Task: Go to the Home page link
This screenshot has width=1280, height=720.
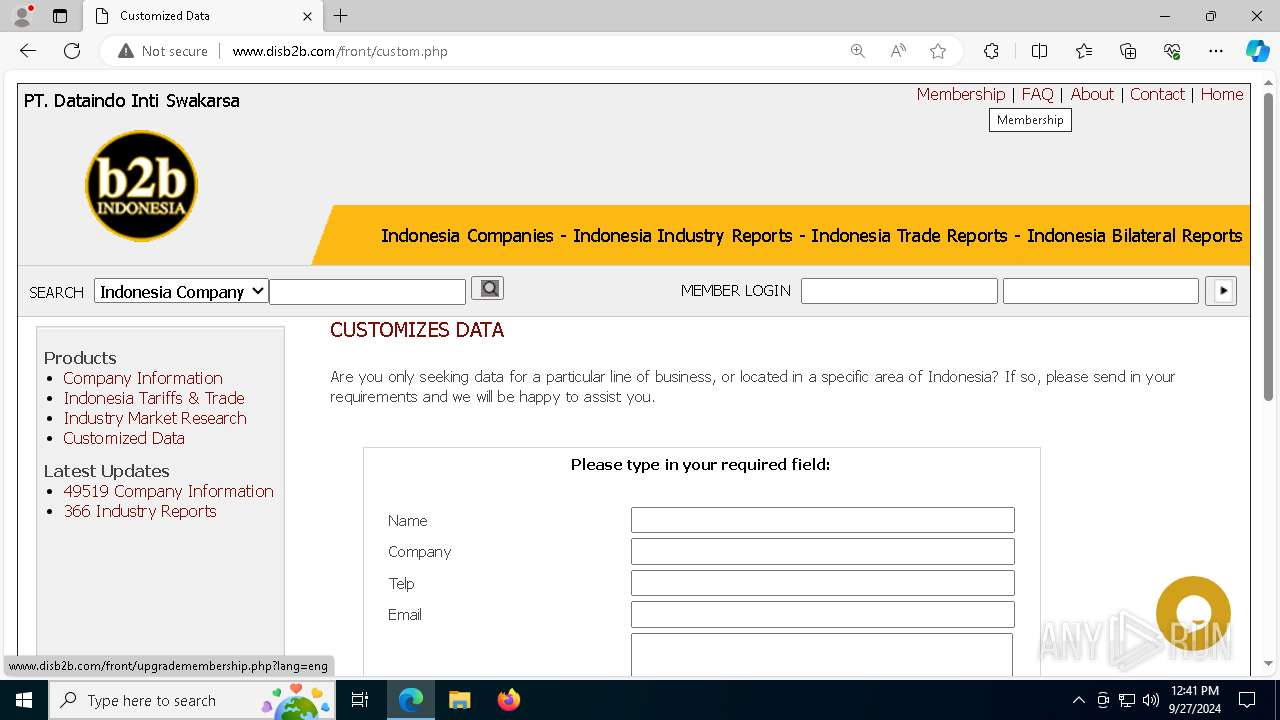Action: (x=1222, y=94)
